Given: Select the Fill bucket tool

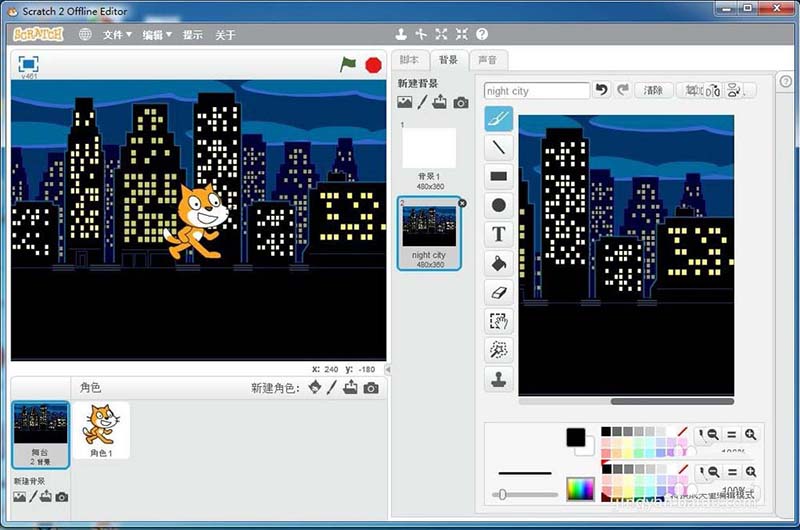Looking at the screenshot, I should tap(498, 263).
